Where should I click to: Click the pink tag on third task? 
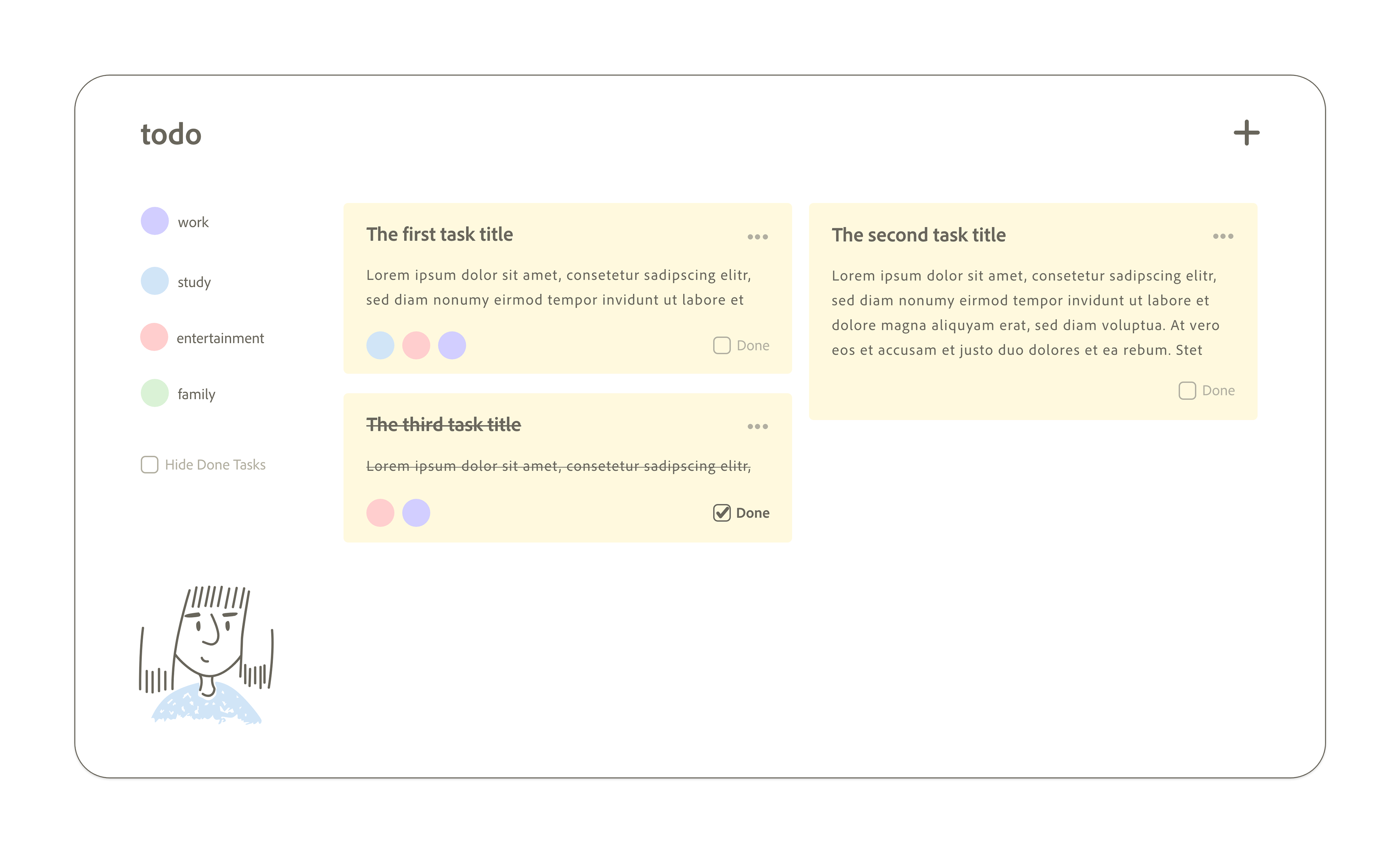click(380, 513)
